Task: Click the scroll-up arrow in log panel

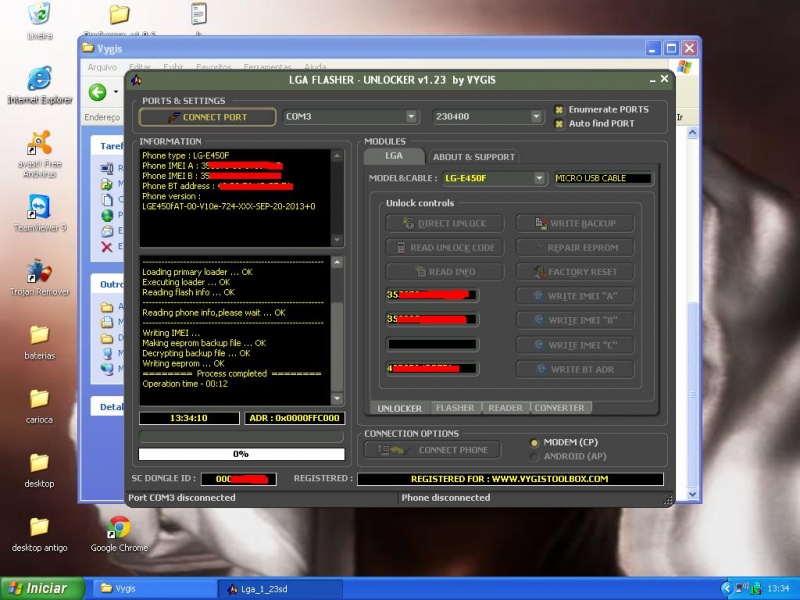Action: click(x=337, y=263)
